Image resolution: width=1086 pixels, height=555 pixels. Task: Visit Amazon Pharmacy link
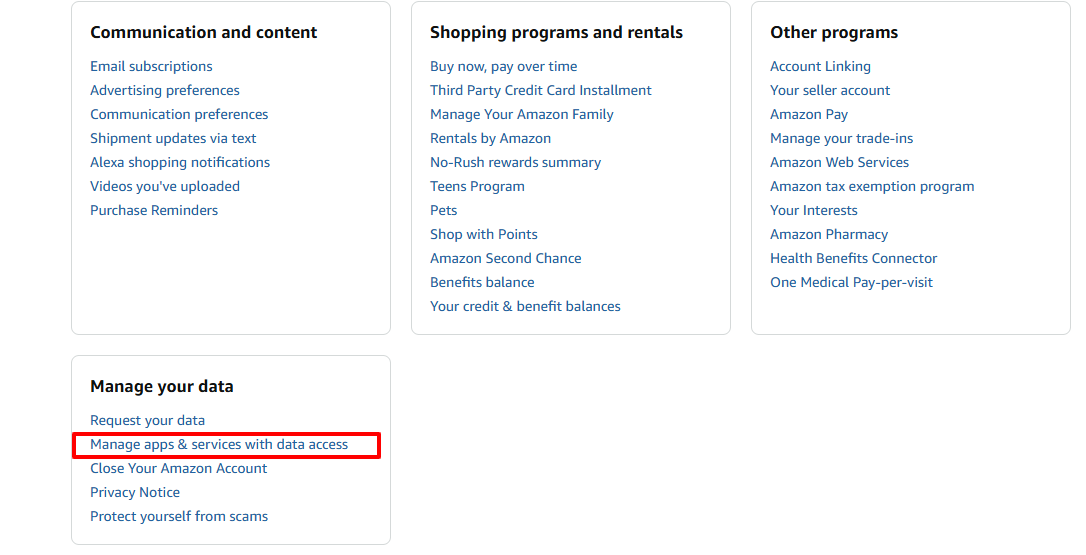828,234
